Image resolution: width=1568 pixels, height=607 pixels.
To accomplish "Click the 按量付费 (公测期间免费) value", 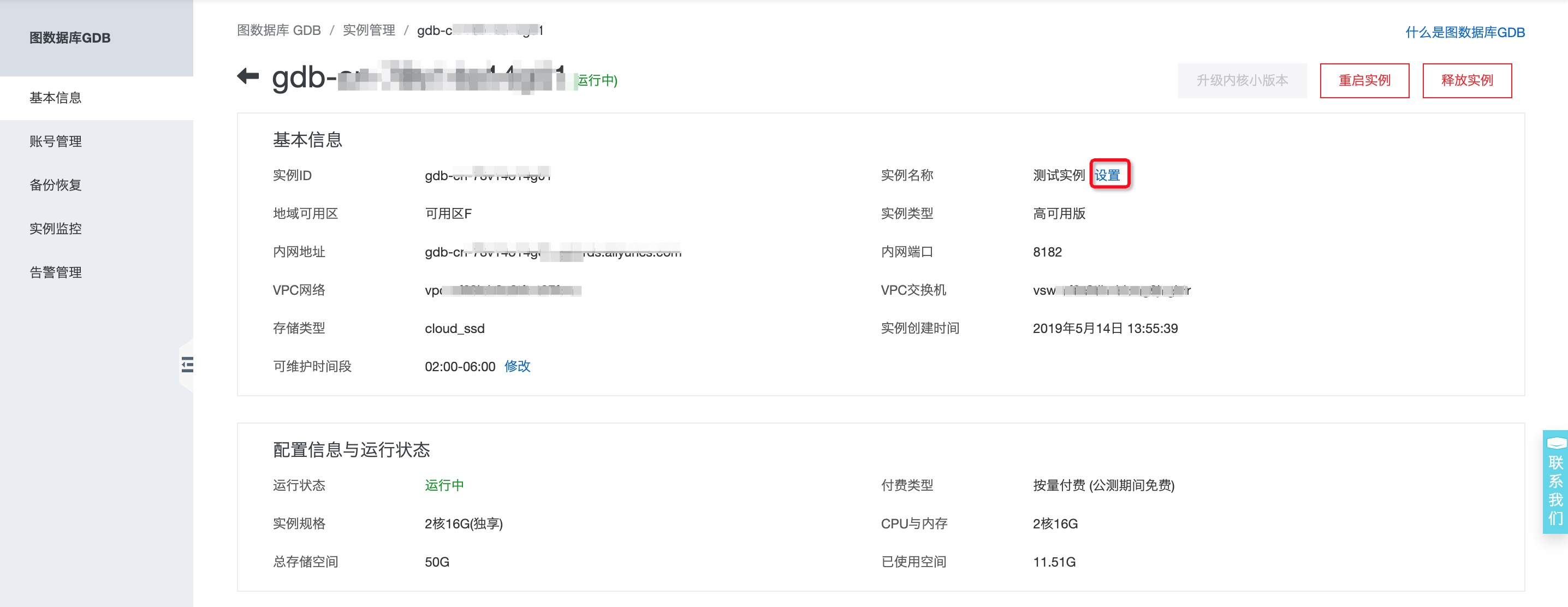I will pyautogui.click(x=1103, y=485).
